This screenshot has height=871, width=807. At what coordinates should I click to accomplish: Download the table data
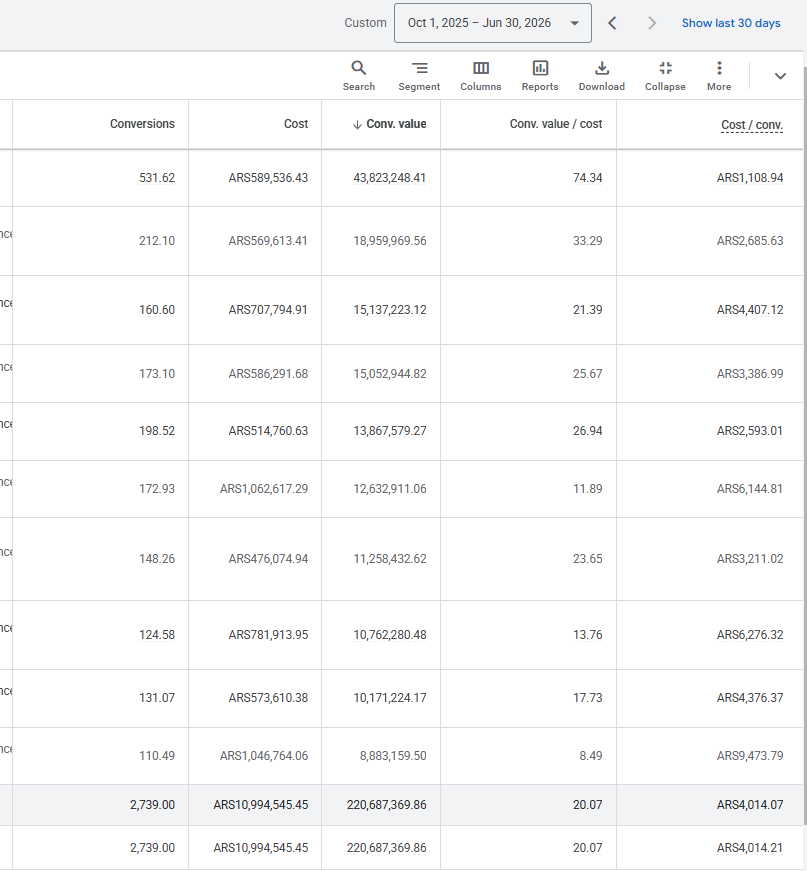point(602,76)
